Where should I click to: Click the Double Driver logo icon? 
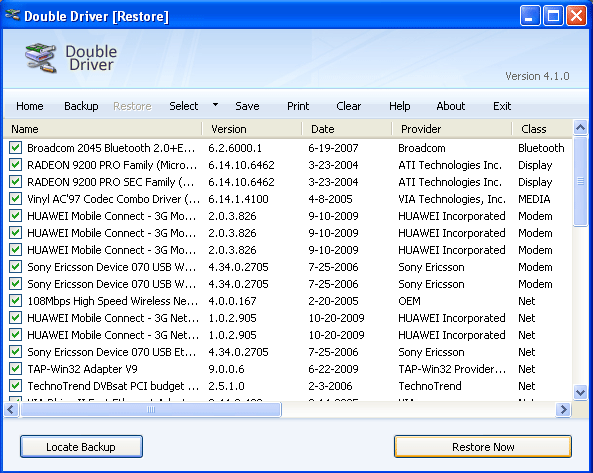[x=41, y=58]
